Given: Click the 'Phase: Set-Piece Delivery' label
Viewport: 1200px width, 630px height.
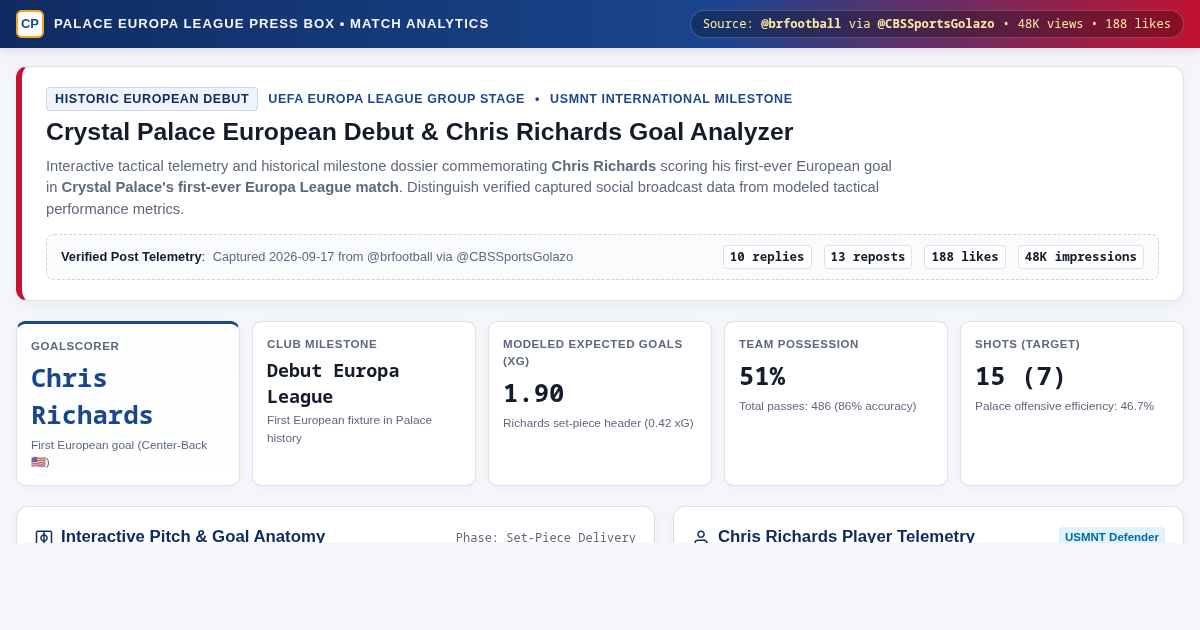Looking at the screenshot, I should point(546,537).
